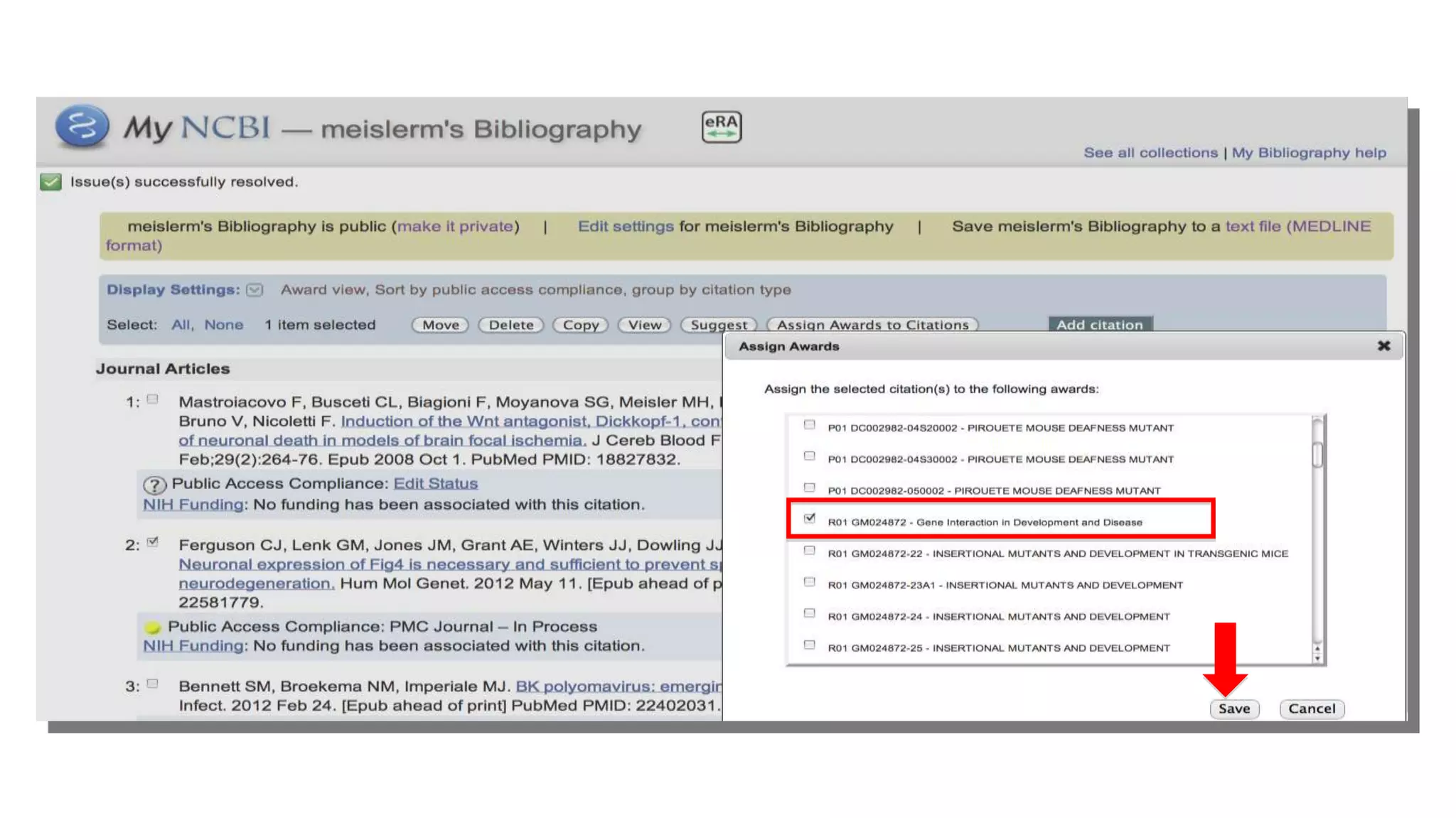Click the eRA commons icon
Viewport: 1456px width, 818px height.
721,127
